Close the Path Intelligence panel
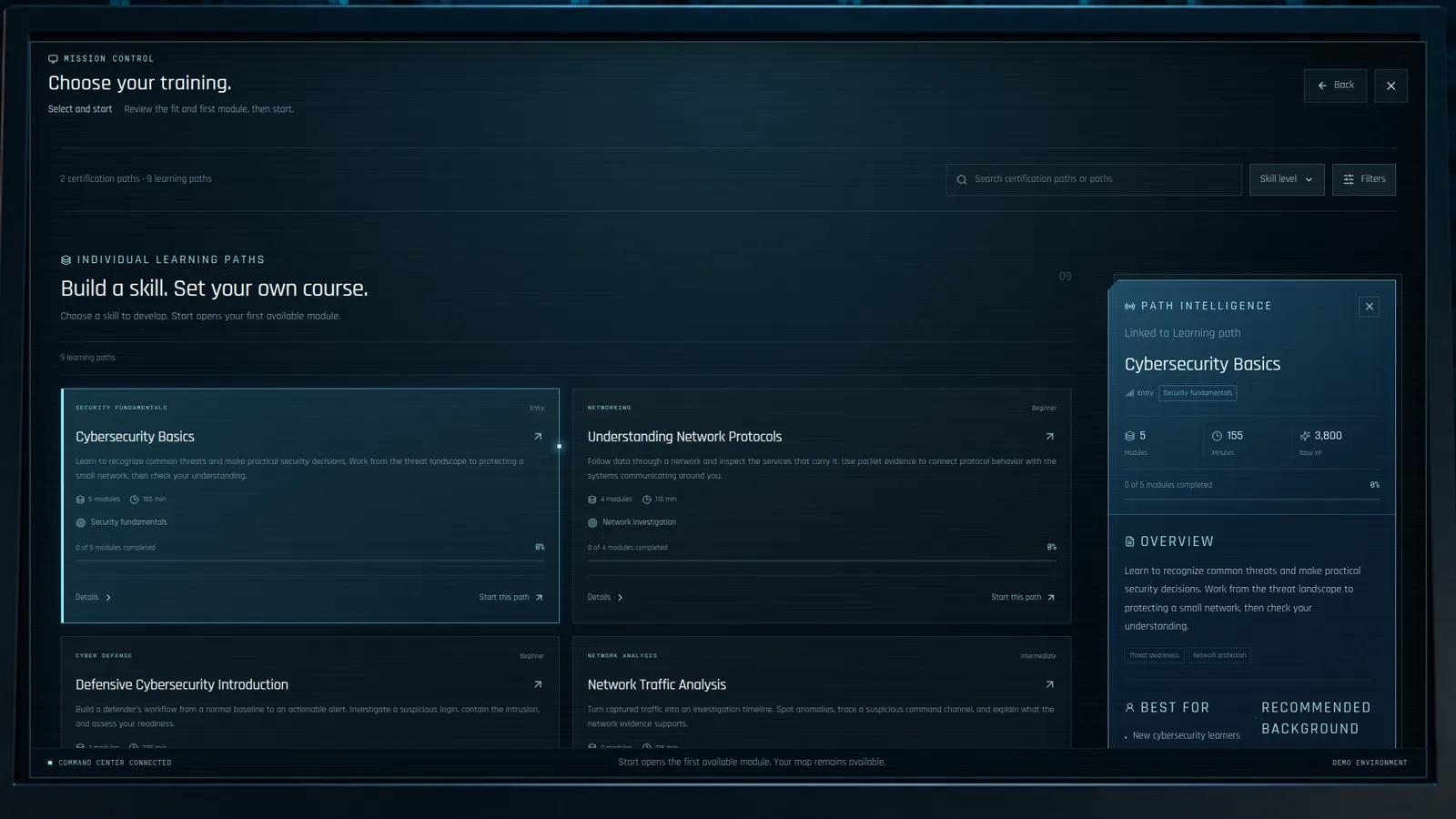Viewport: 1456px width, 819px height. click(1370, 307)
